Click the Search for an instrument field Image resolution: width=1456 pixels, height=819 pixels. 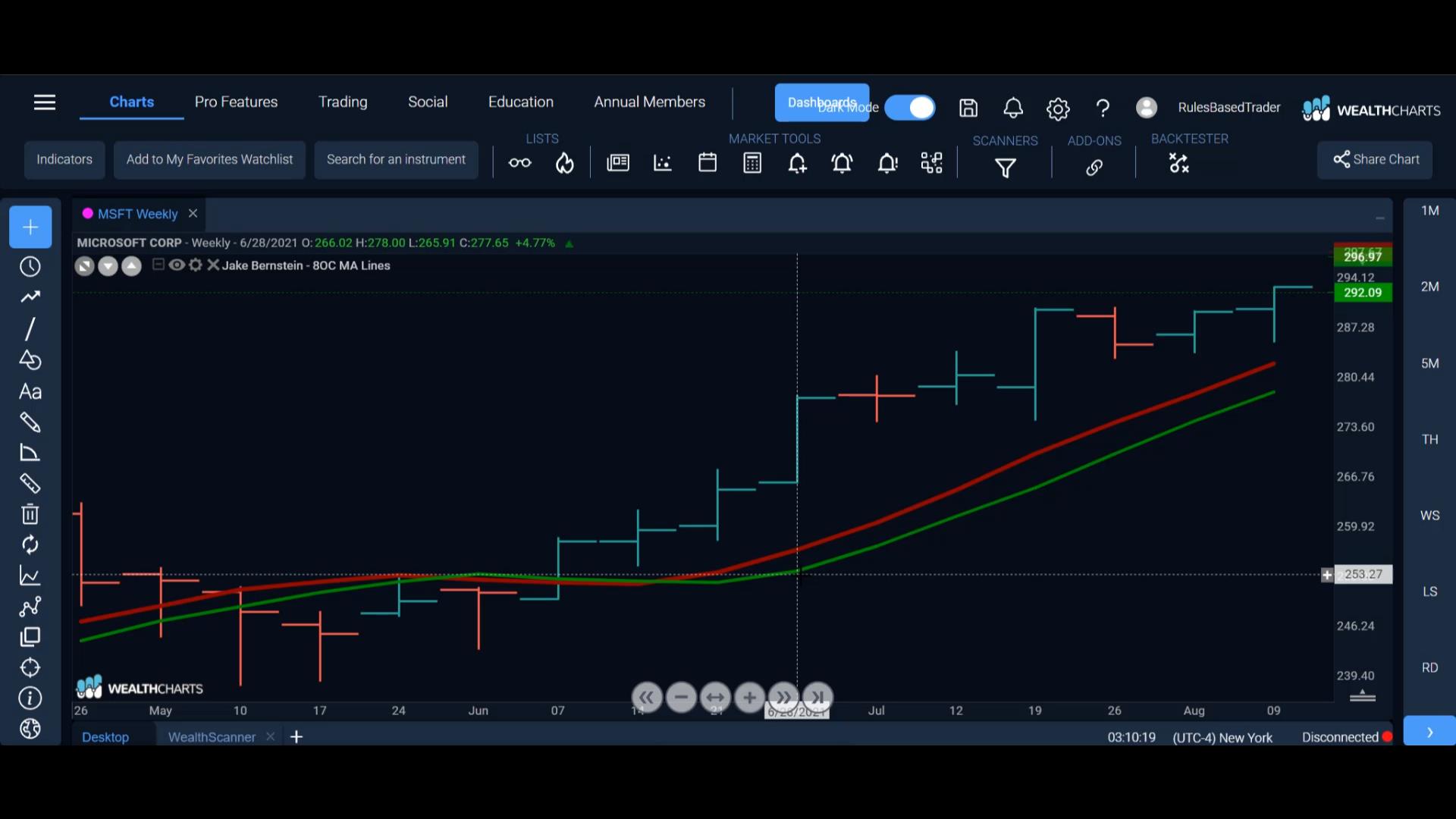pyautogui.click(x=396, y=159)
